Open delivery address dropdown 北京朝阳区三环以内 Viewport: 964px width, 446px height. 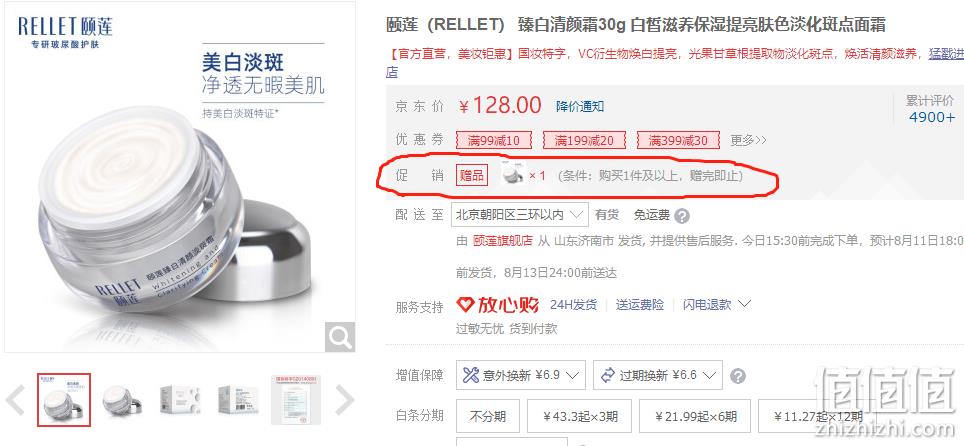[520, 215]
